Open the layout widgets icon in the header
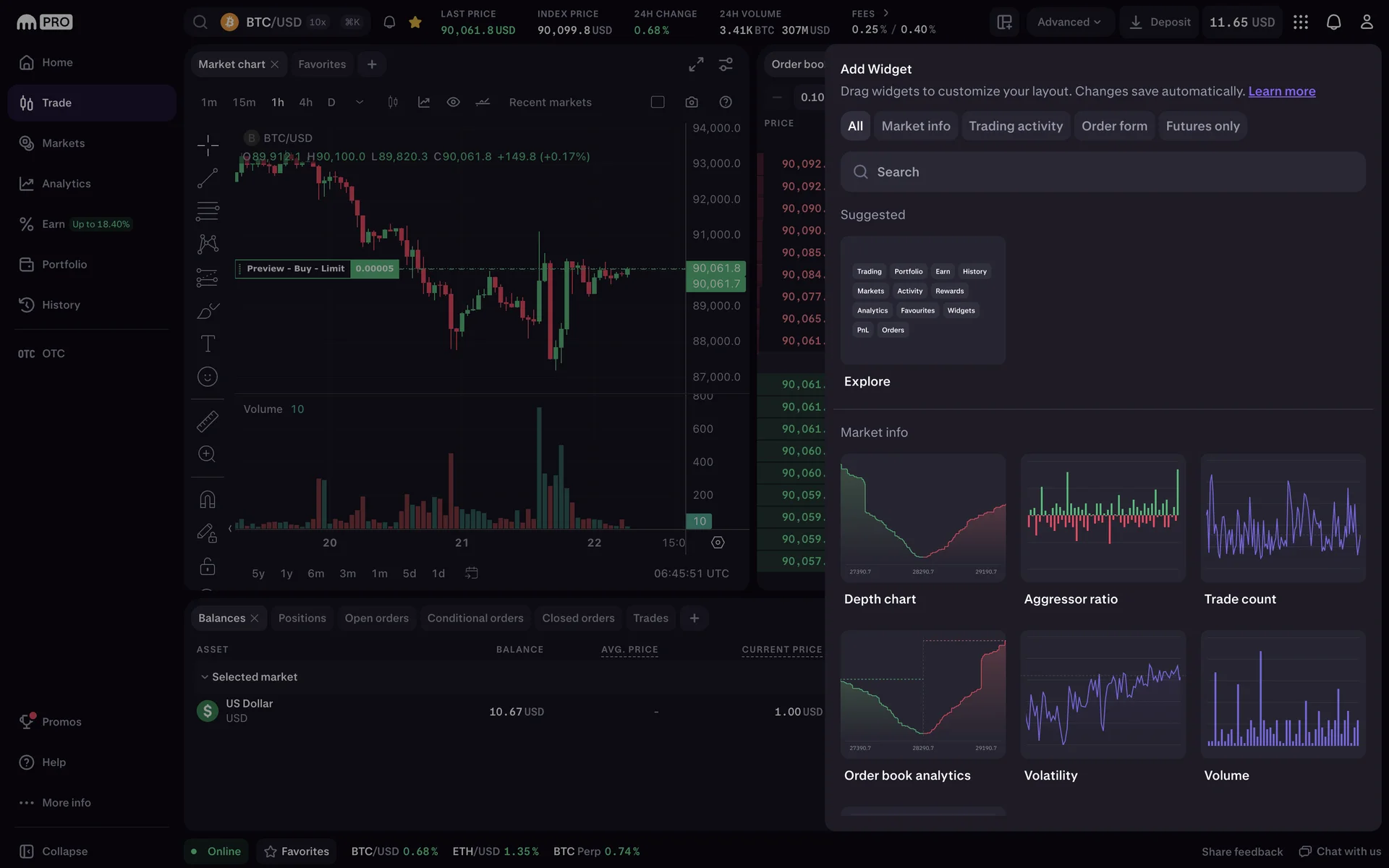The height and width of the screenshot is (868, 1389). click(x=1004, y=22)
